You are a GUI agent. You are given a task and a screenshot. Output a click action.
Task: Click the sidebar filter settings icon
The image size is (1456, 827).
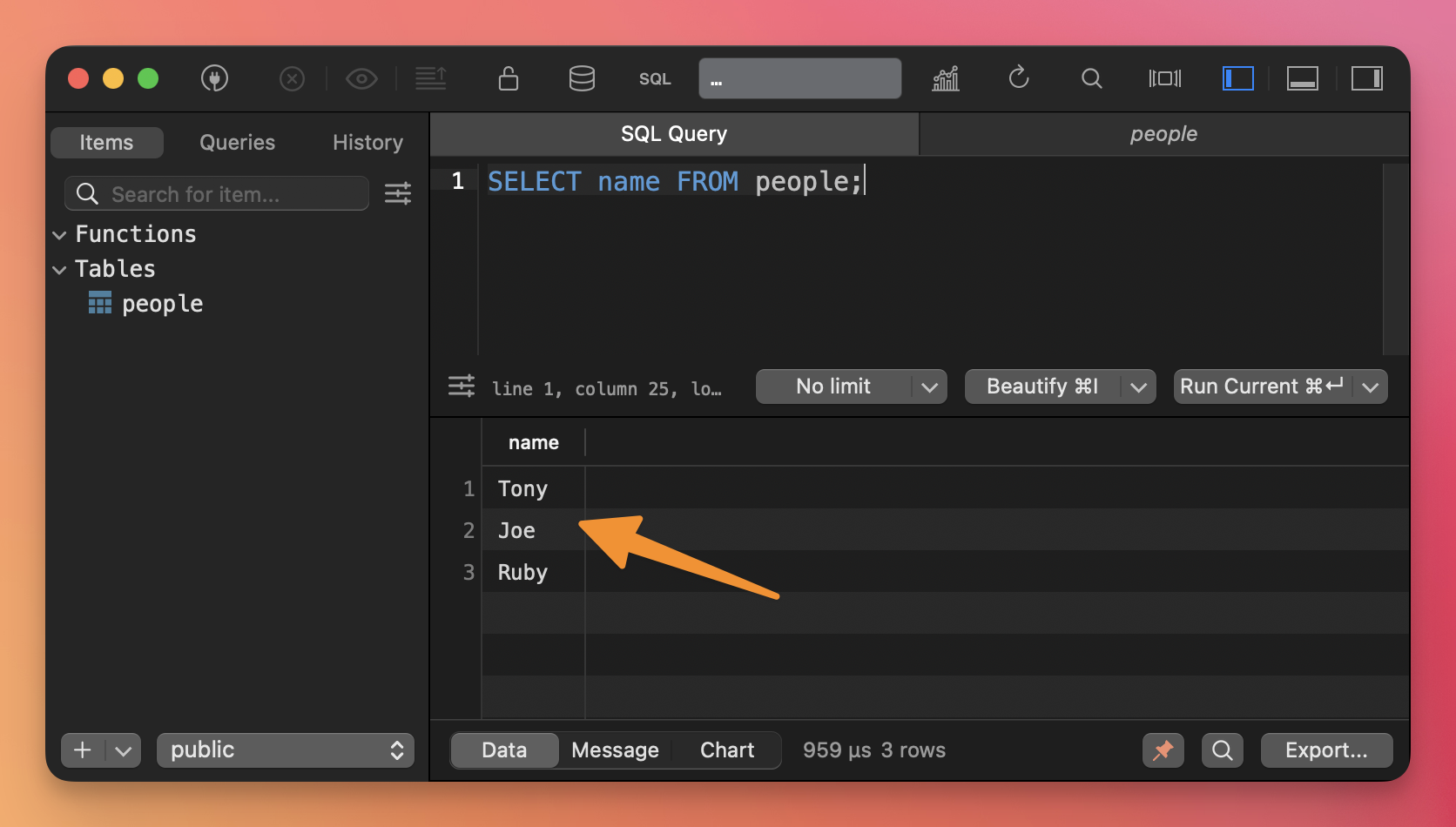coord(398,193)
